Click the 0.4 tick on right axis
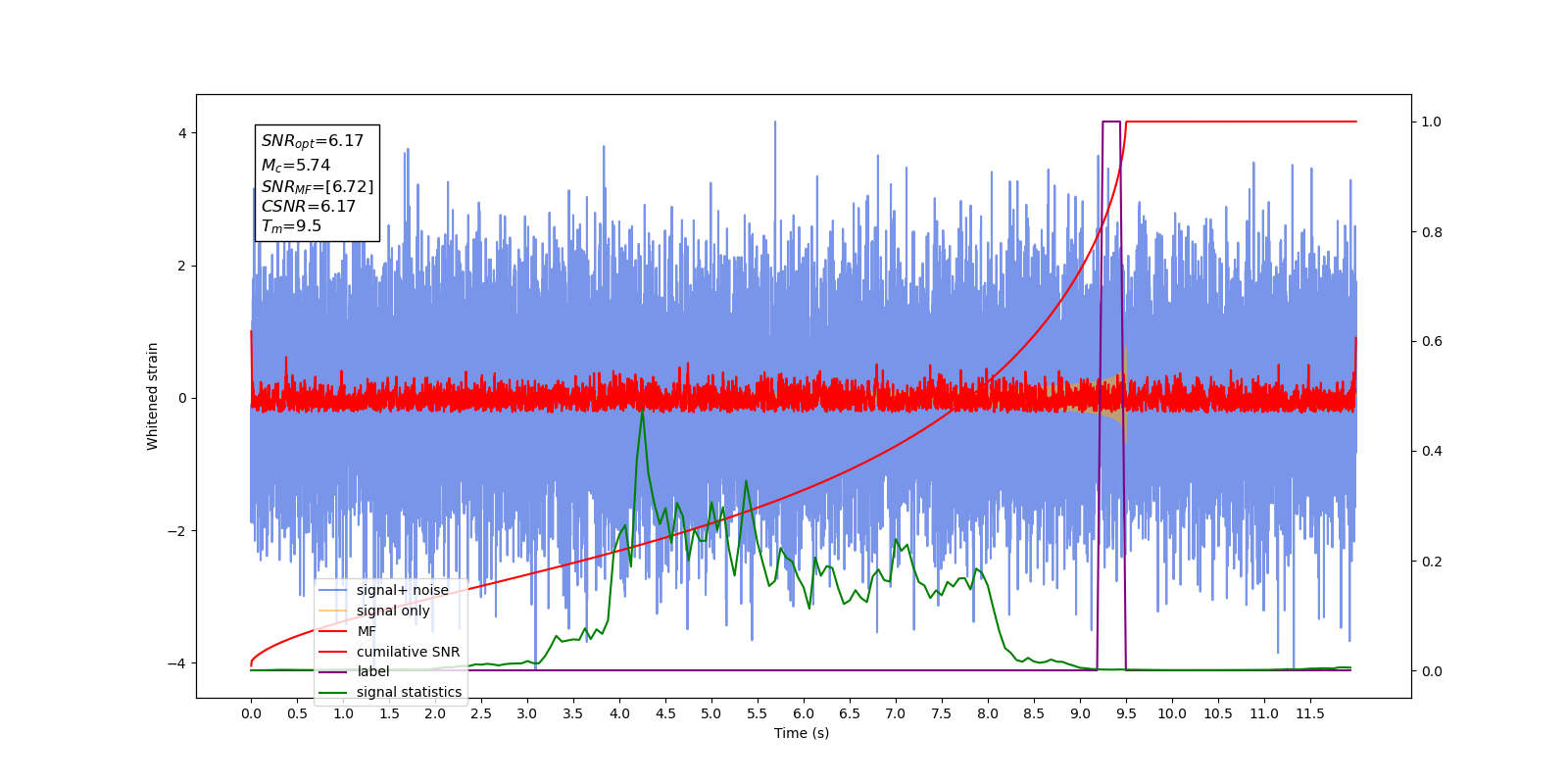 1432,452
